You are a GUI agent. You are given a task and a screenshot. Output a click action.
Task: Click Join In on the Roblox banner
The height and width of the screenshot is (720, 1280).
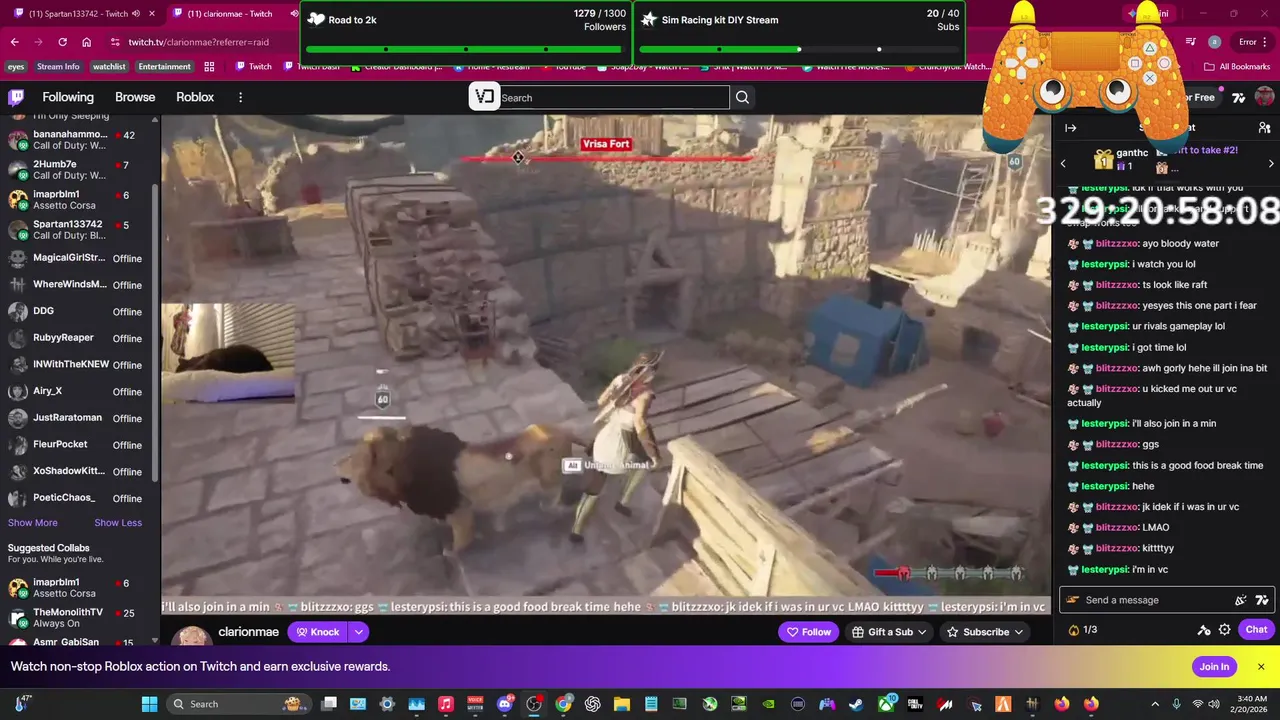coord(1214,667)
